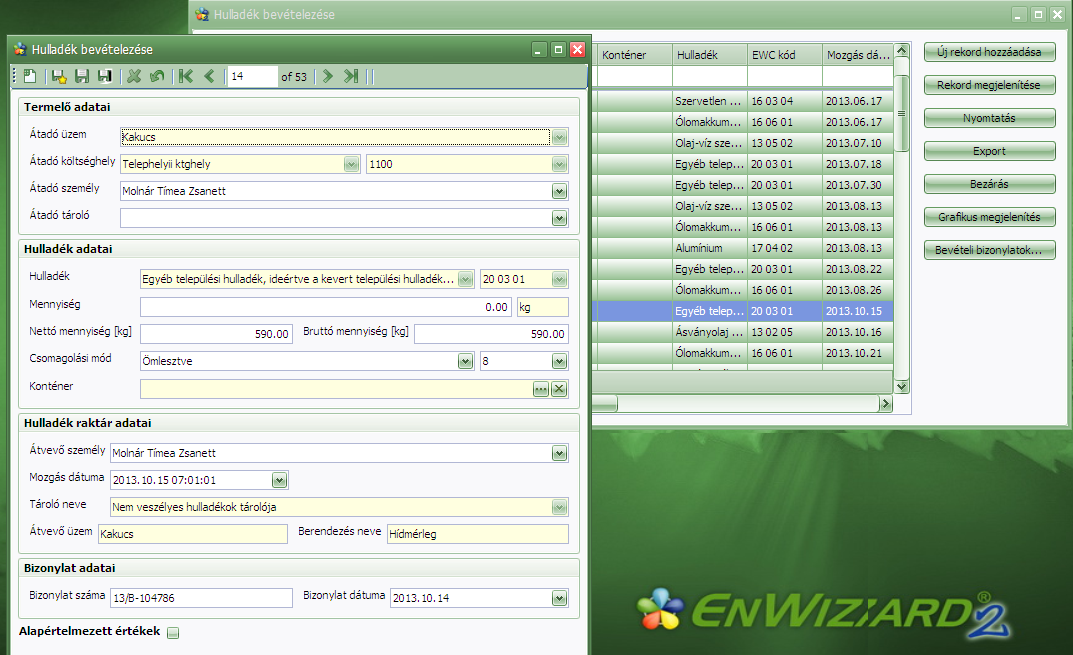Sort table by the Hulladék column header
This screenshot has width=1073, height=655.
[710, 55]
